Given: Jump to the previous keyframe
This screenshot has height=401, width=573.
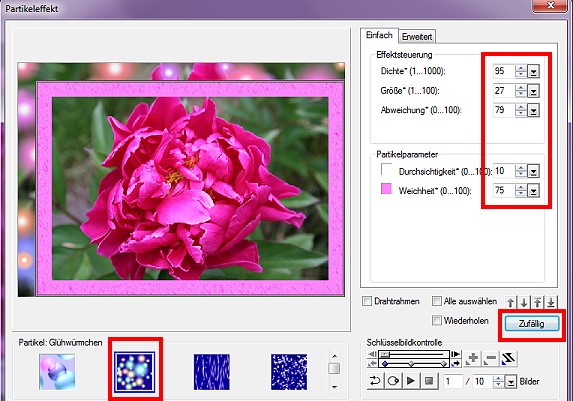Looking at the screenshot, I should [372, 363].
